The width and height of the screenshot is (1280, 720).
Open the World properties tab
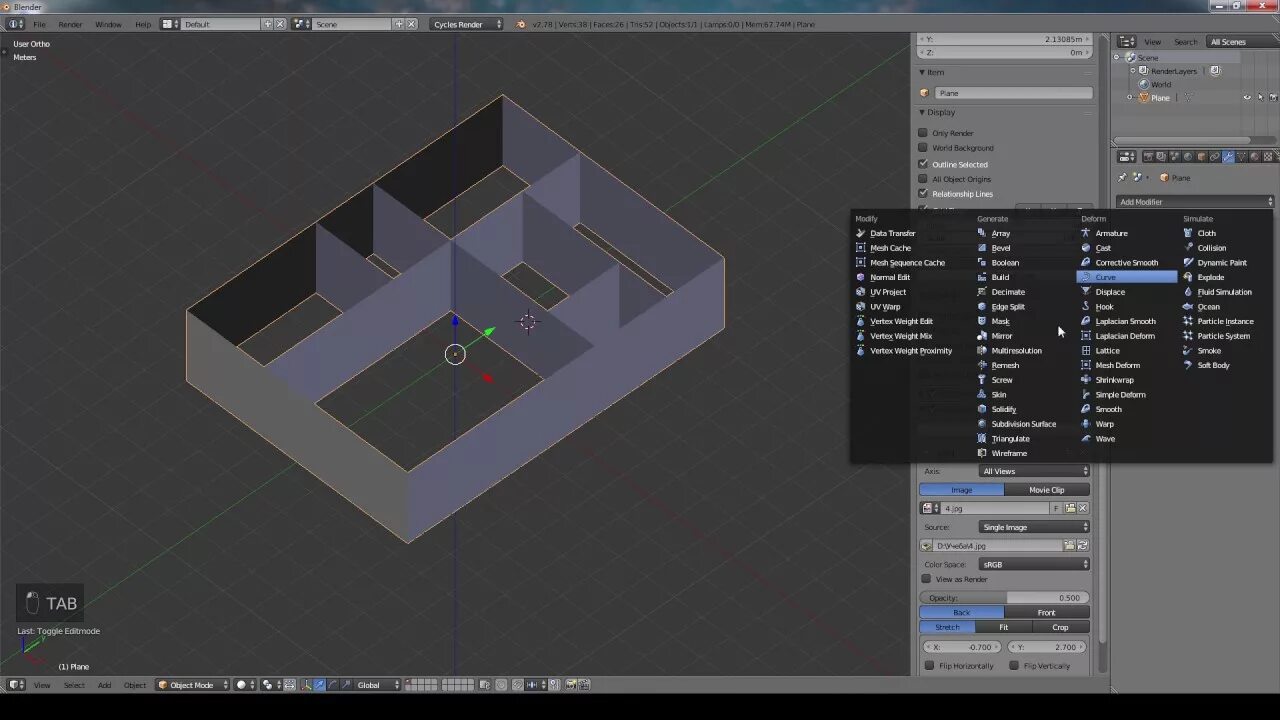(1188, 157)
